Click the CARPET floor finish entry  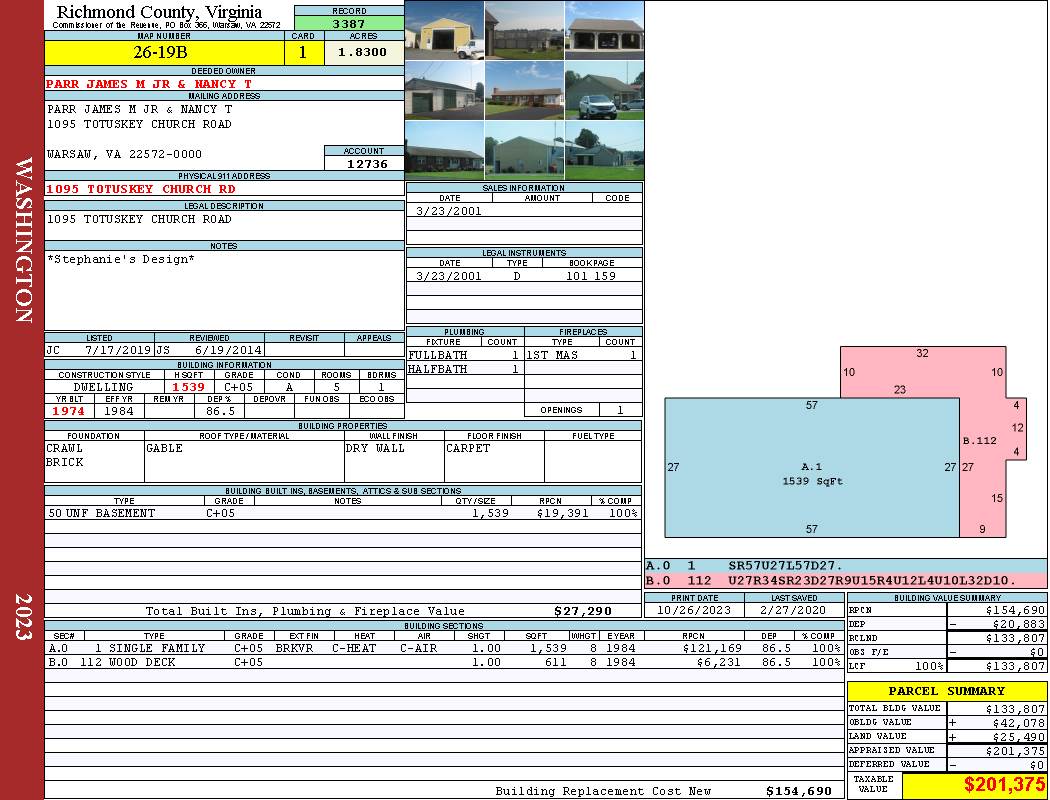pyautogui.click(x=468, y=448)
